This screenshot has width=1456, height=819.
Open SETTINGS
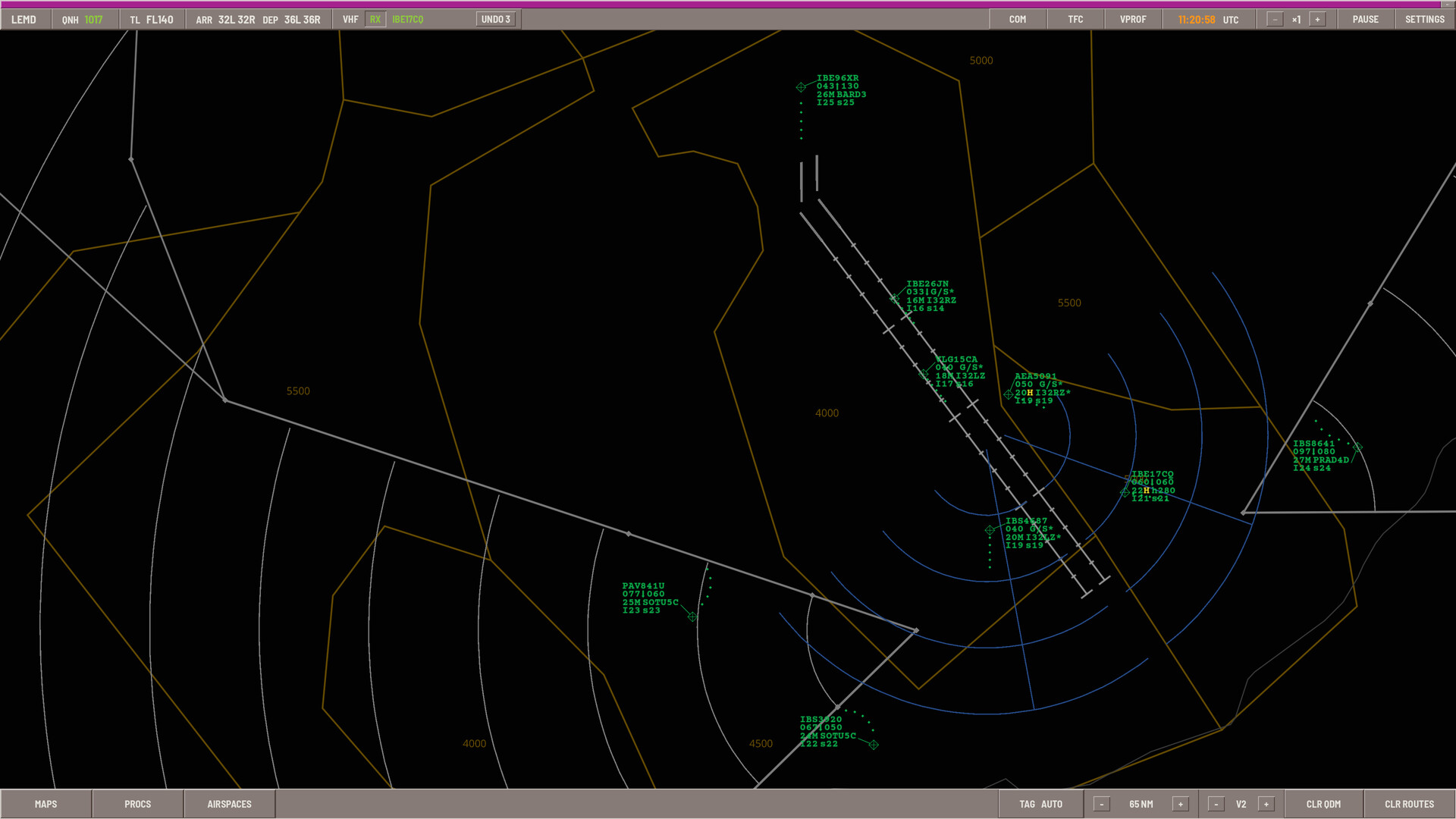[1425, 20]
